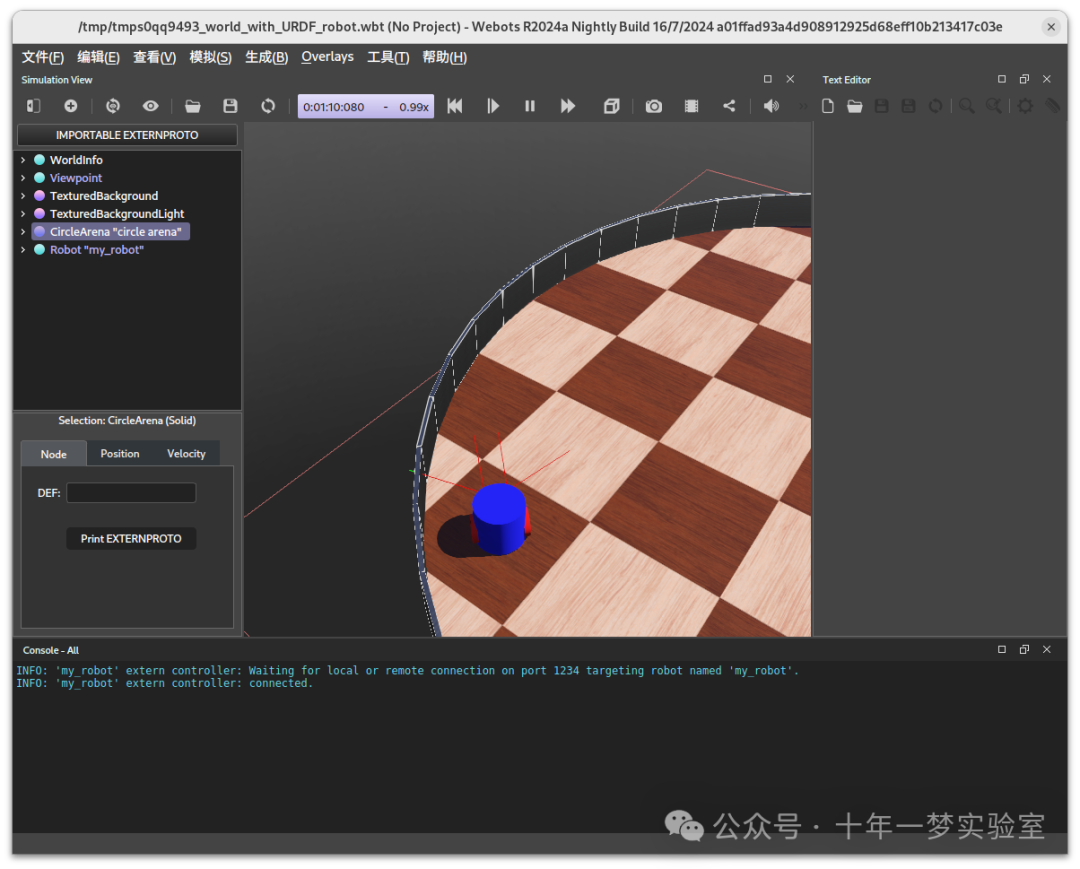Open the 文件(F) menu
This screenshot has height=869, width=1080.
43,57
